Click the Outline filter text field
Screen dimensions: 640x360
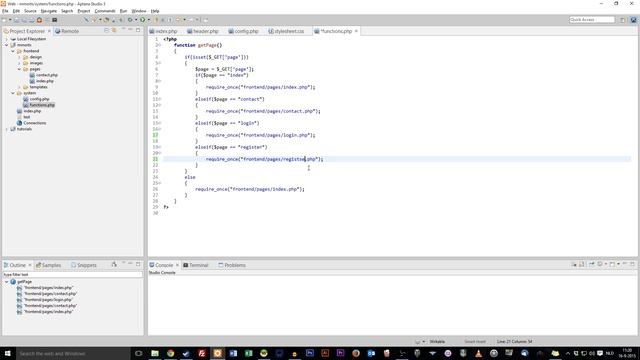pyautogui.click(x=73, y=275)
